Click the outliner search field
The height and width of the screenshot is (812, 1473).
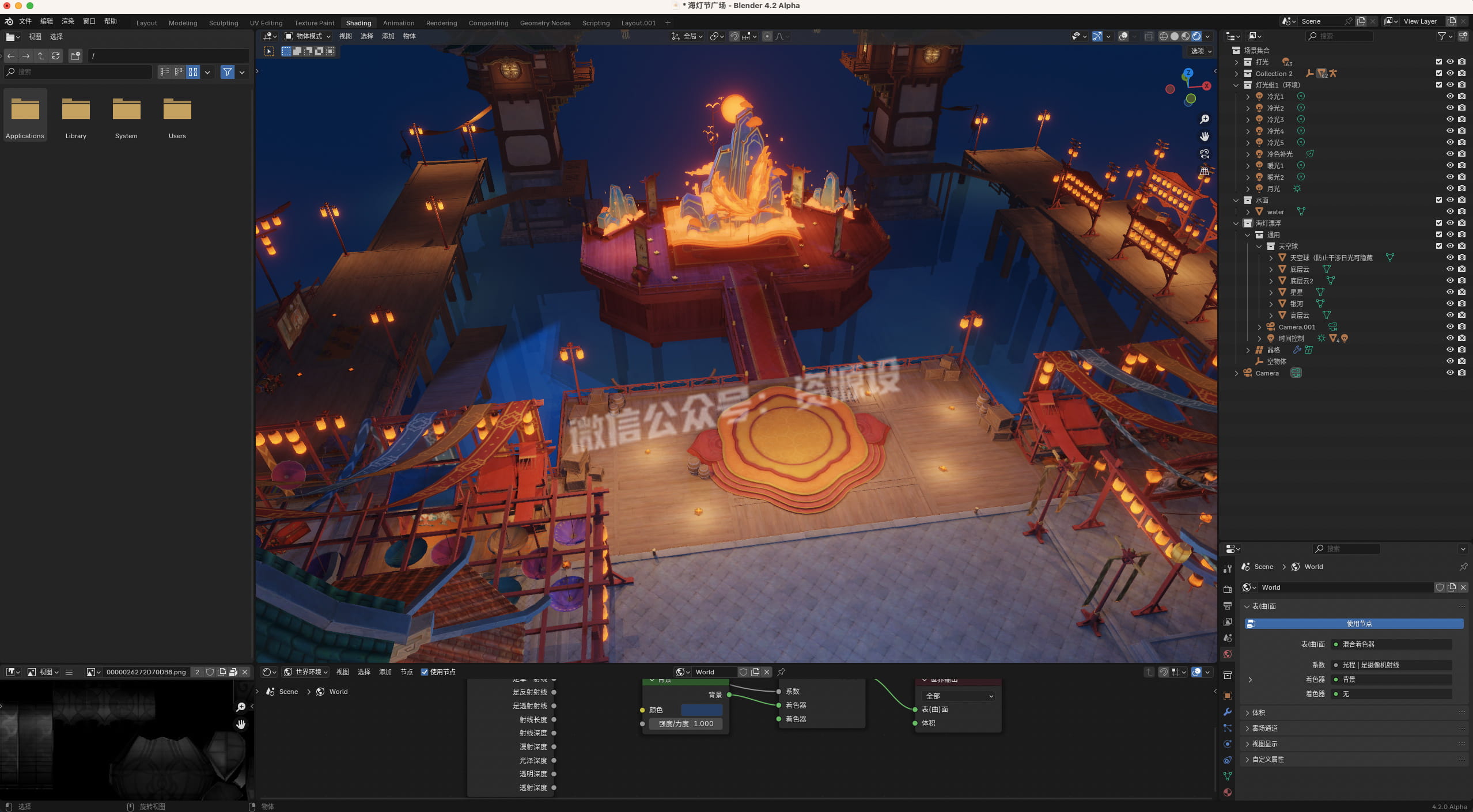coord(1340,36)
